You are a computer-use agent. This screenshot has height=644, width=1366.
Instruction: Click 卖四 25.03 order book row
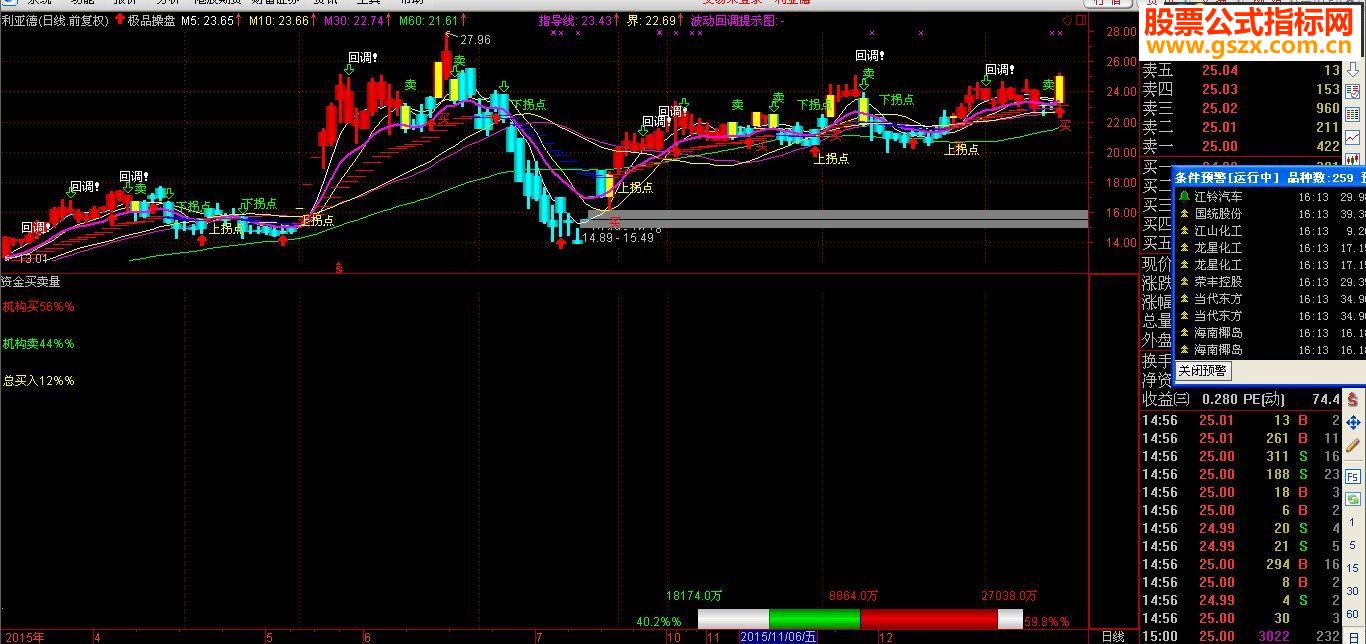(x=1241, y=89)
